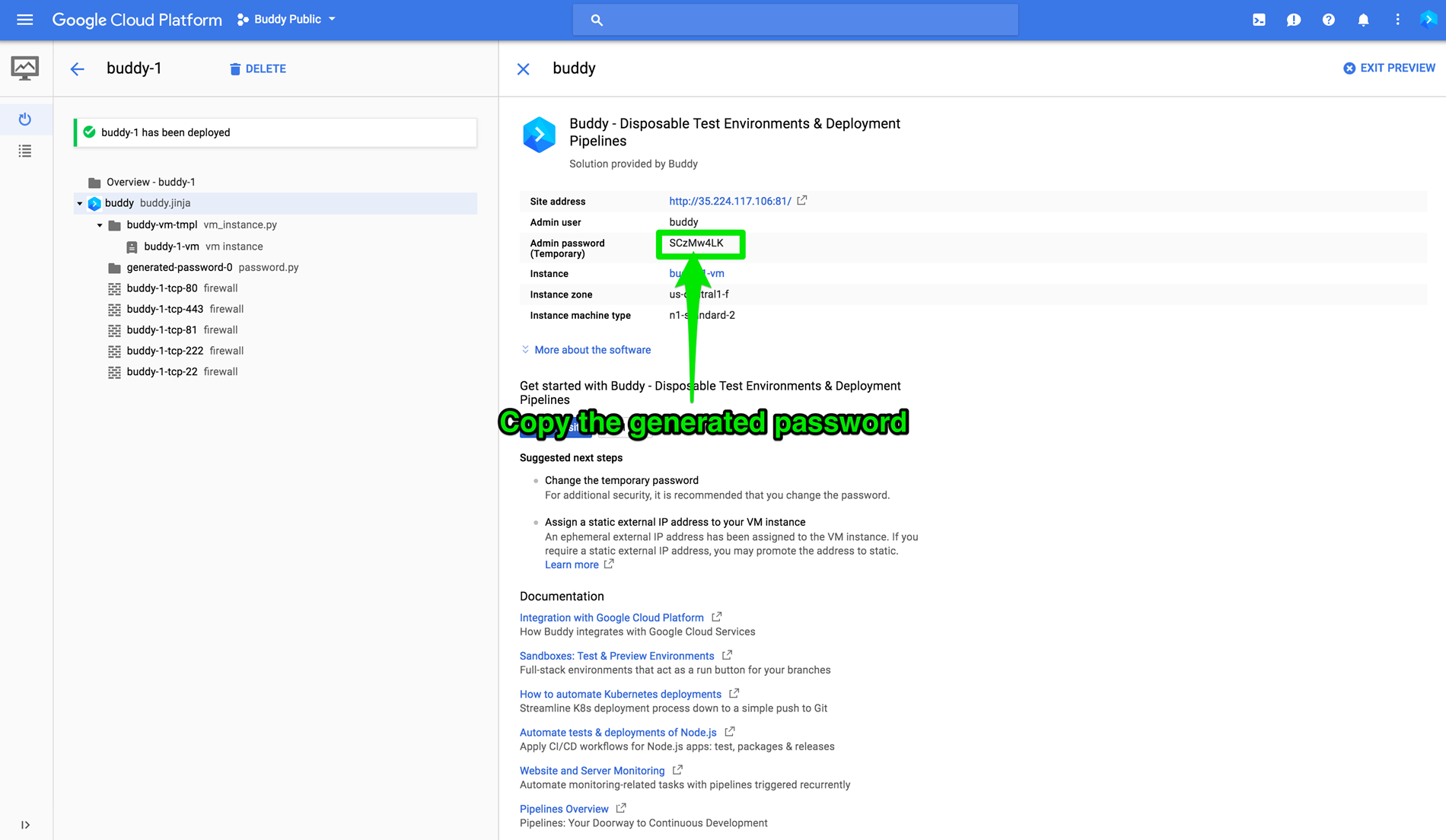Activate Cloud Shell icon
Screen dimensions: 1446x840
pos(1259,20)
